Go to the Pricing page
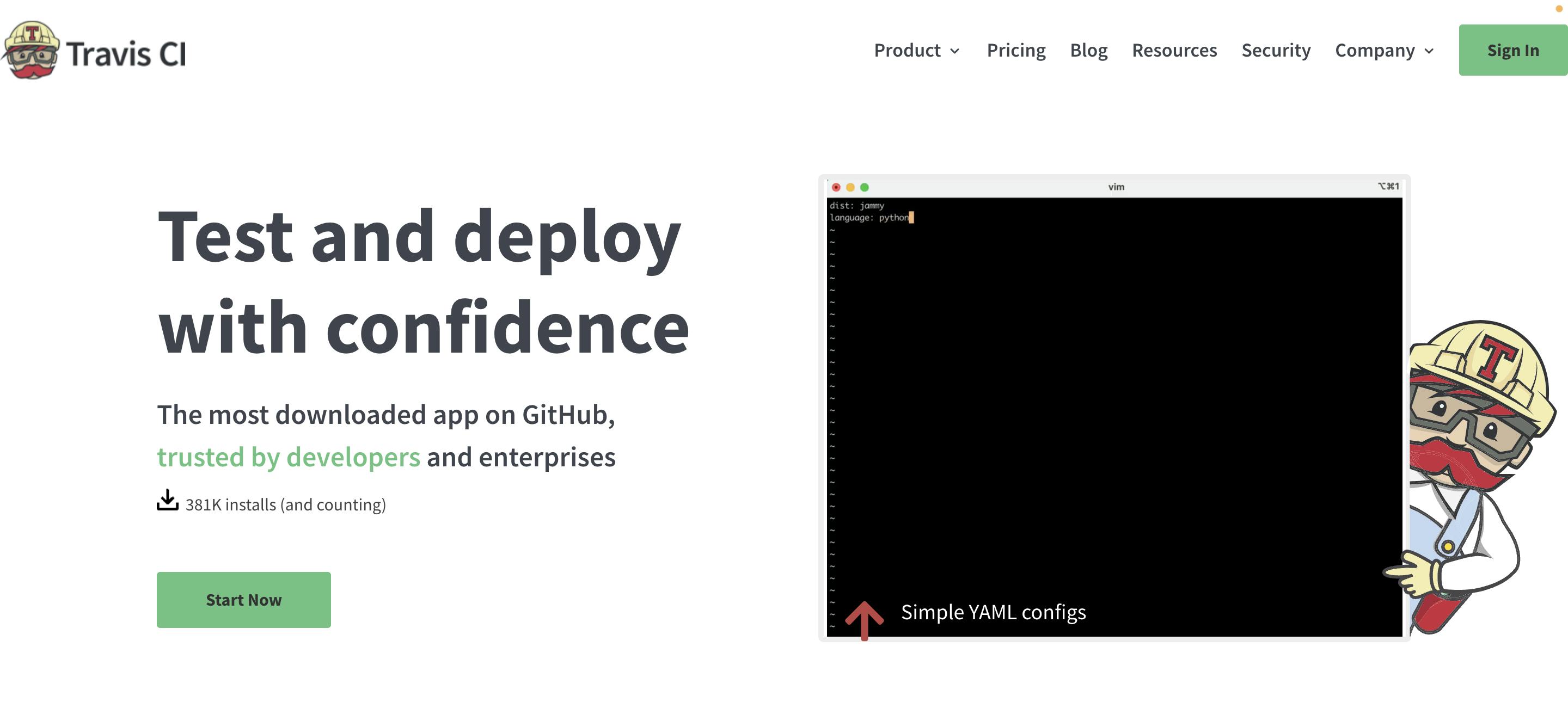Viewport: 1568px width, 727px height. click(x=1015, y=50)
